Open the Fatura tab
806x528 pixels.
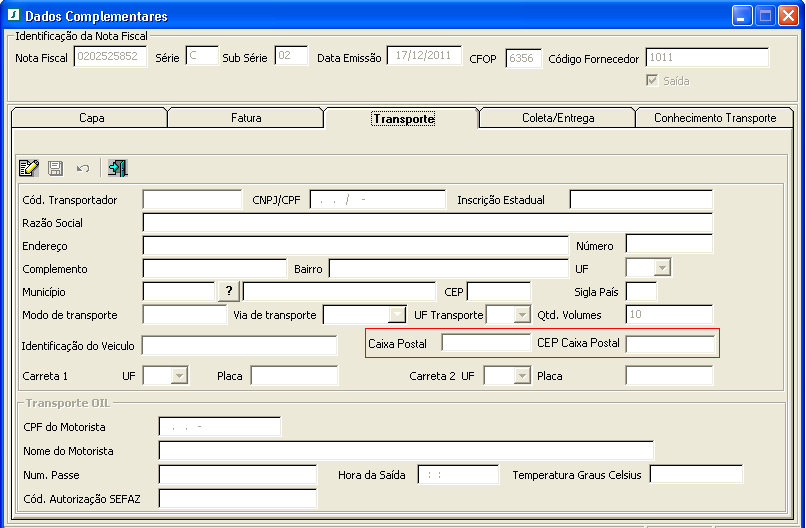246,118
